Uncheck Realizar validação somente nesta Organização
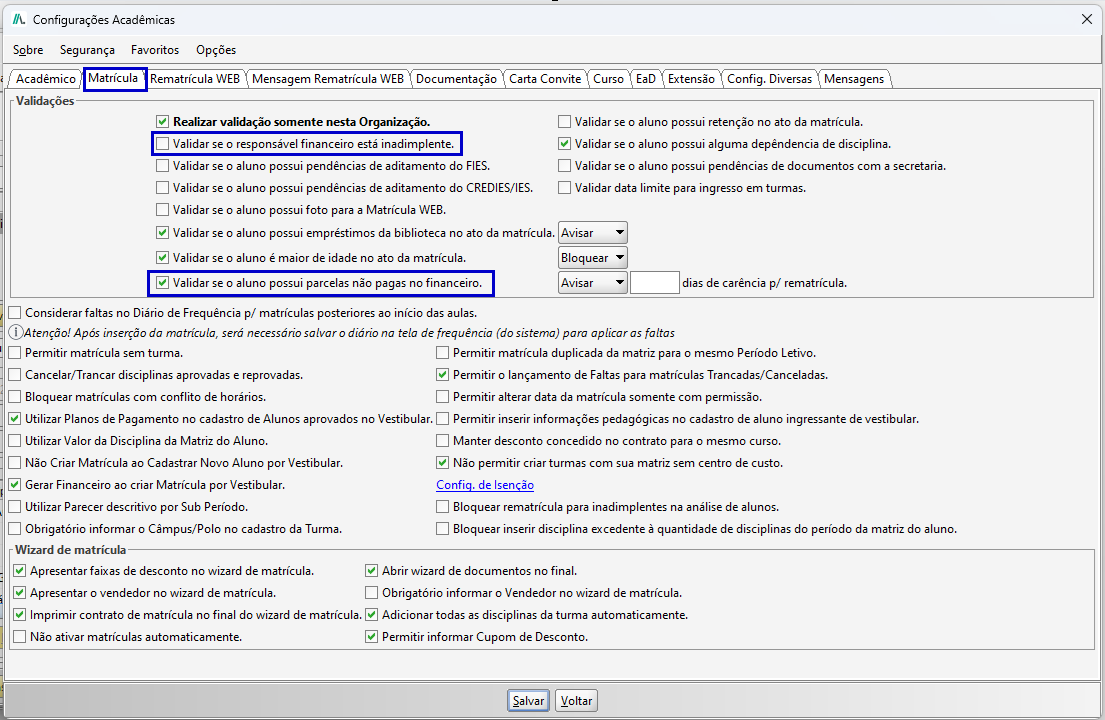 [x=162, y=122]
